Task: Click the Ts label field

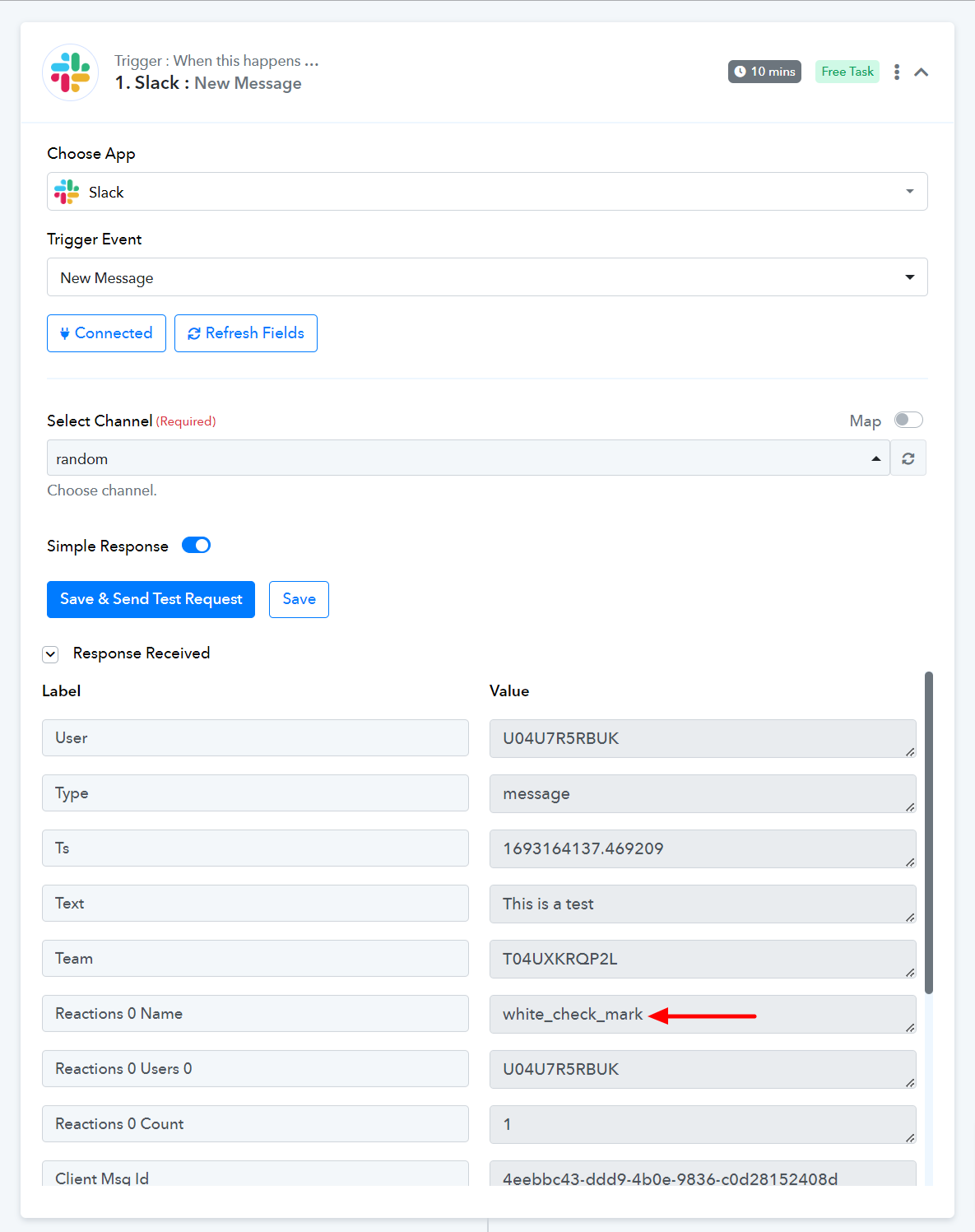Action: point(255,848)
